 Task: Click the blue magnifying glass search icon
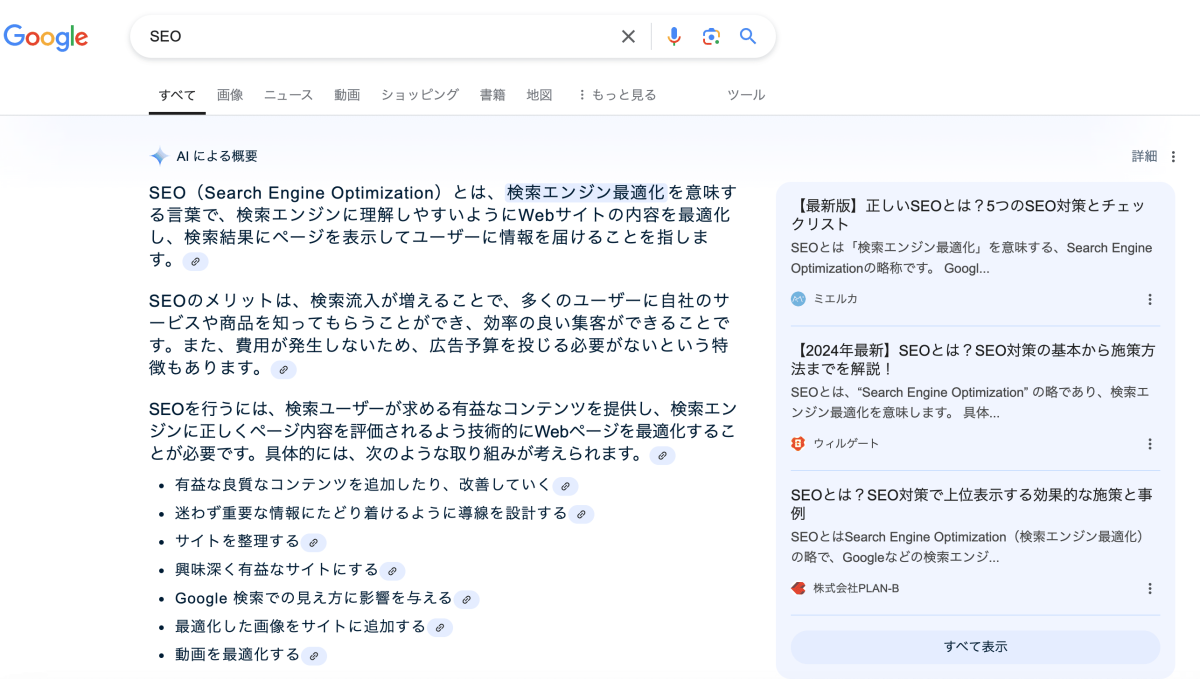[748, 37]
